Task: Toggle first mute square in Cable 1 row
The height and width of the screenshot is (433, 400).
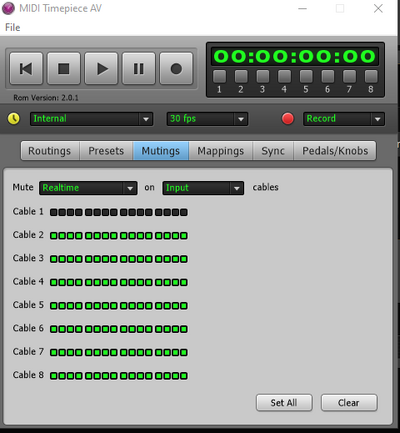Action: [53, 212]
